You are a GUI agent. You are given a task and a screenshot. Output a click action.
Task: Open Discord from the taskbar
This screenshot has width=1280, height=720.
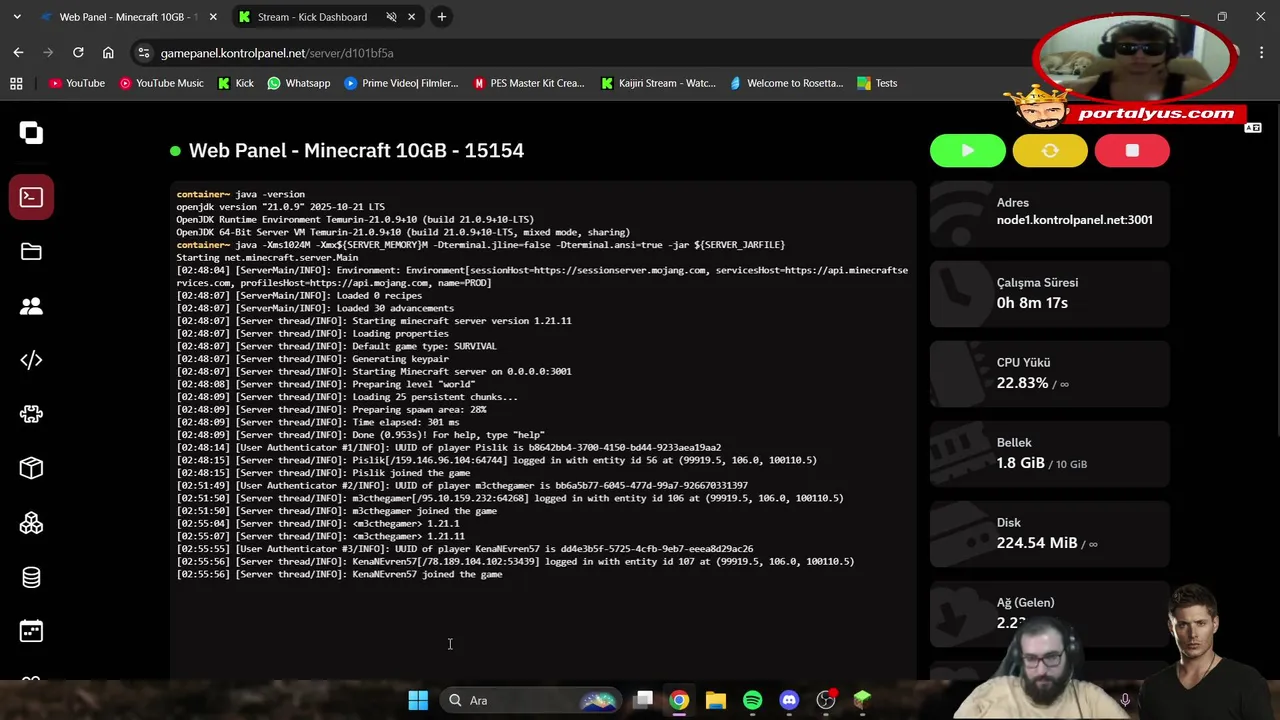coord(789,700)
